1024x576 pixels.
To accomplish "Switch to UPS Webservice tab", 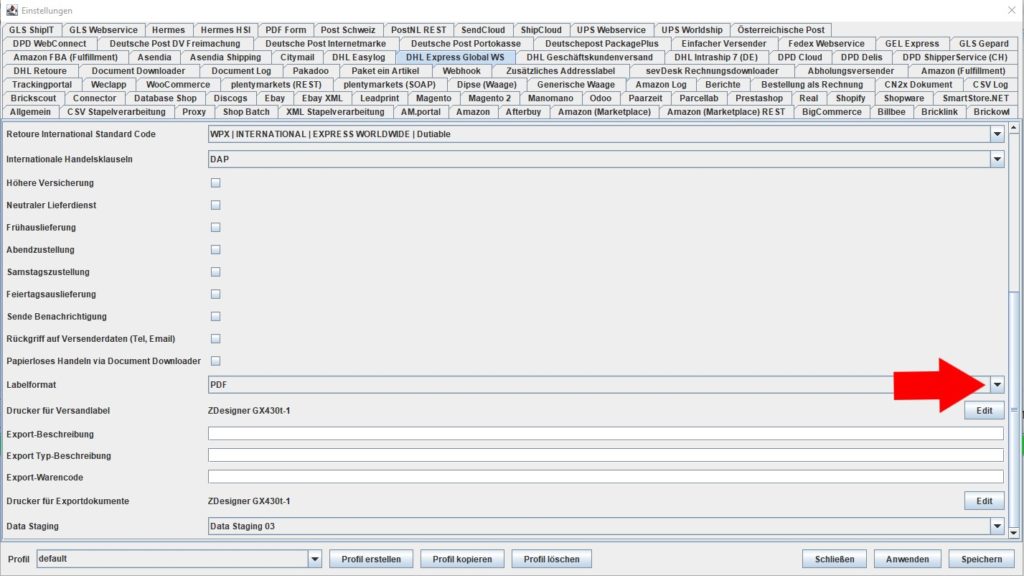I will (611, 29).
